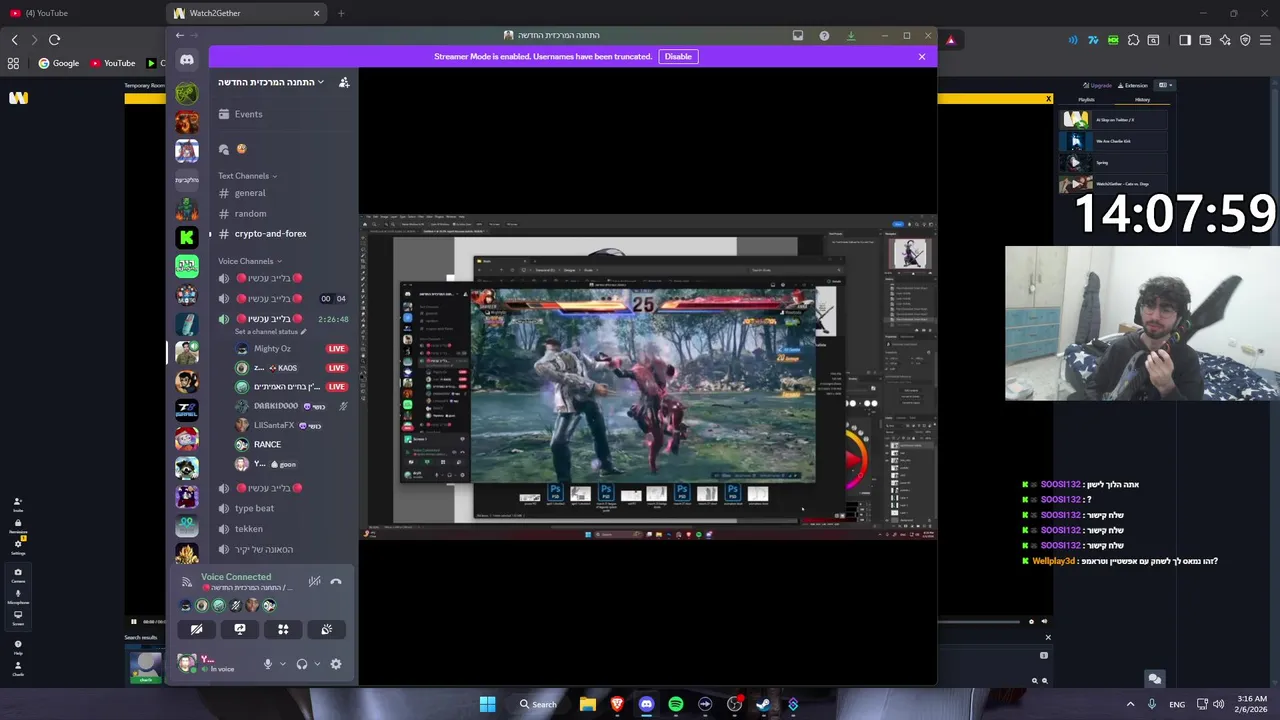
Task: Turn on camera in Discord voice panel
Action: point(197,629)
